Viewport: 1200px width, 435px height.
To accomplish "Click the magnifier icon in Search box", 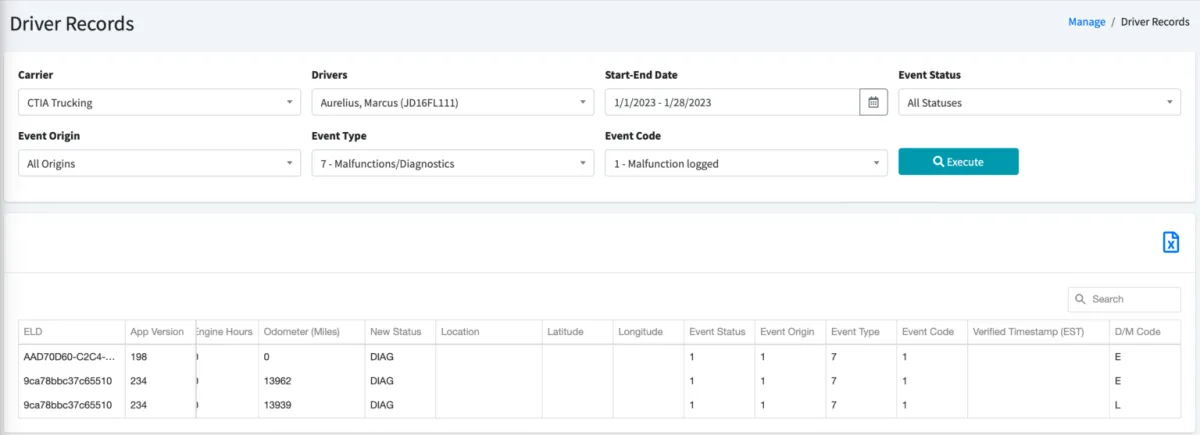I will [x=1081, y=299].
